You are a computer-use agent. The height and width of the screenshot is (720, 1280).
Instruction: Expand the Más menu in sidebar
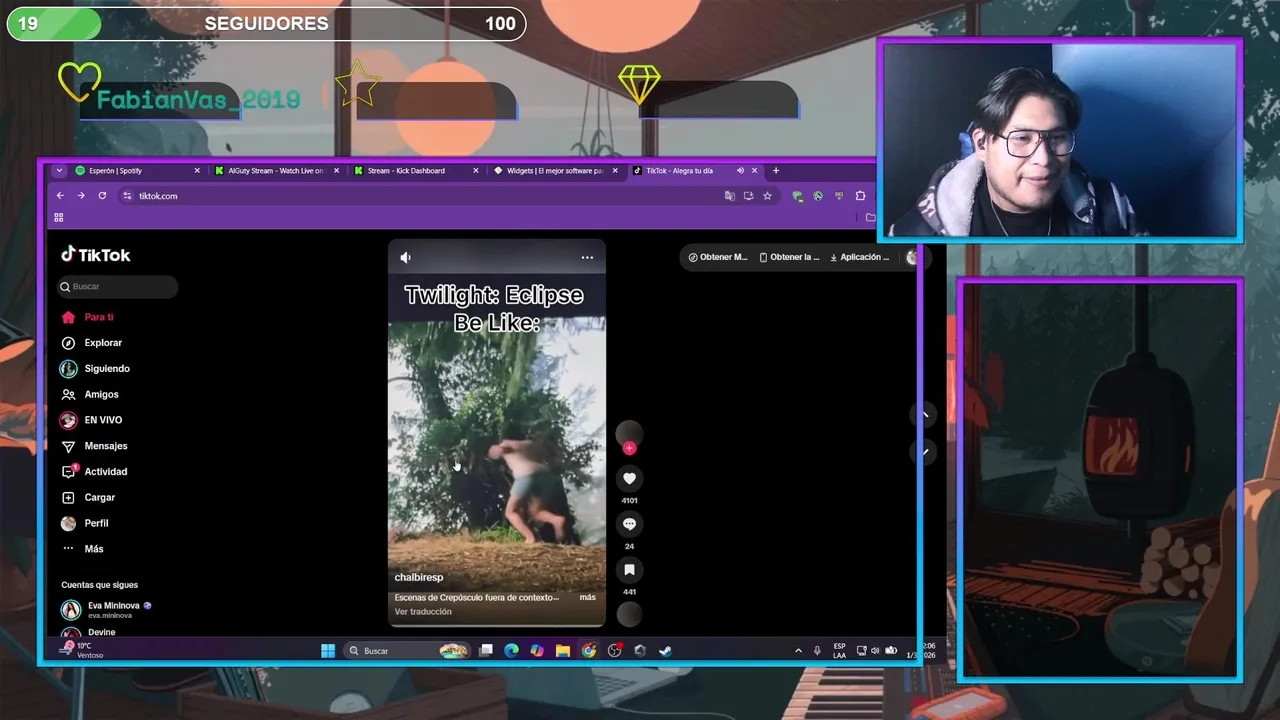click(x=93, y=549)
